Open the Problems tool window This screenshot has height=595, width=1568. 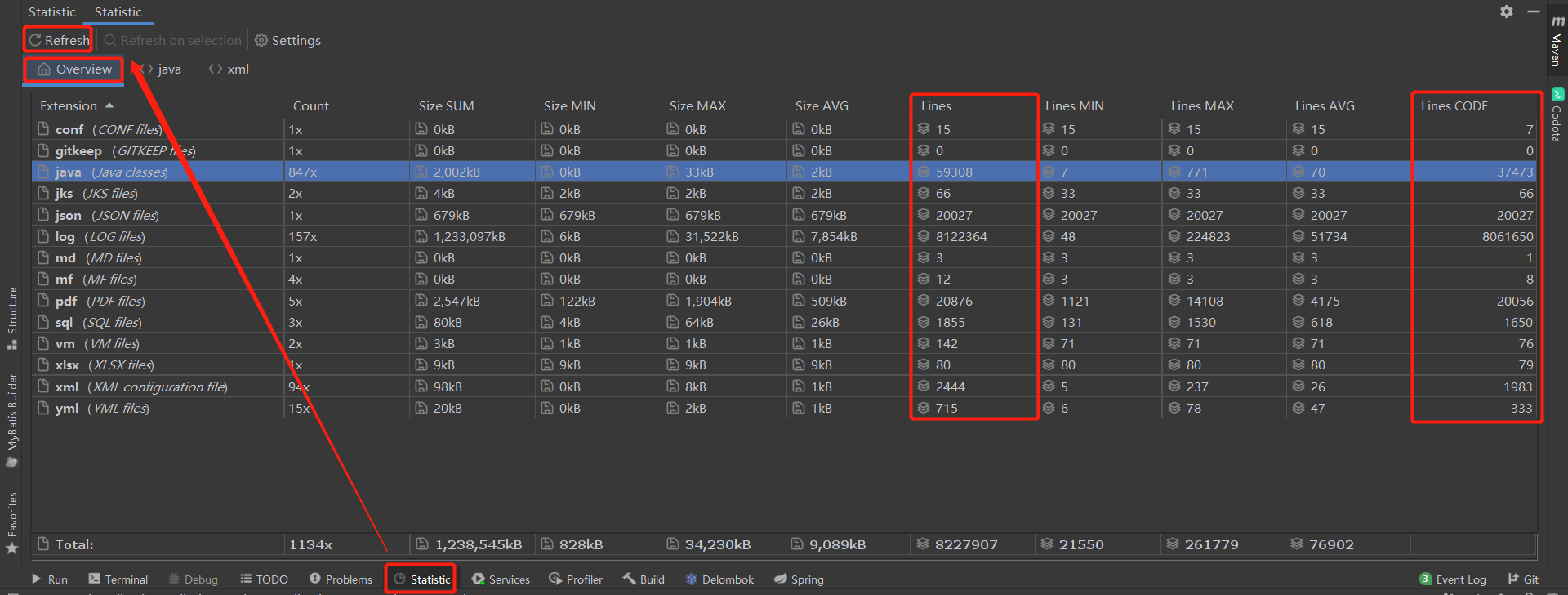point(341,579)
